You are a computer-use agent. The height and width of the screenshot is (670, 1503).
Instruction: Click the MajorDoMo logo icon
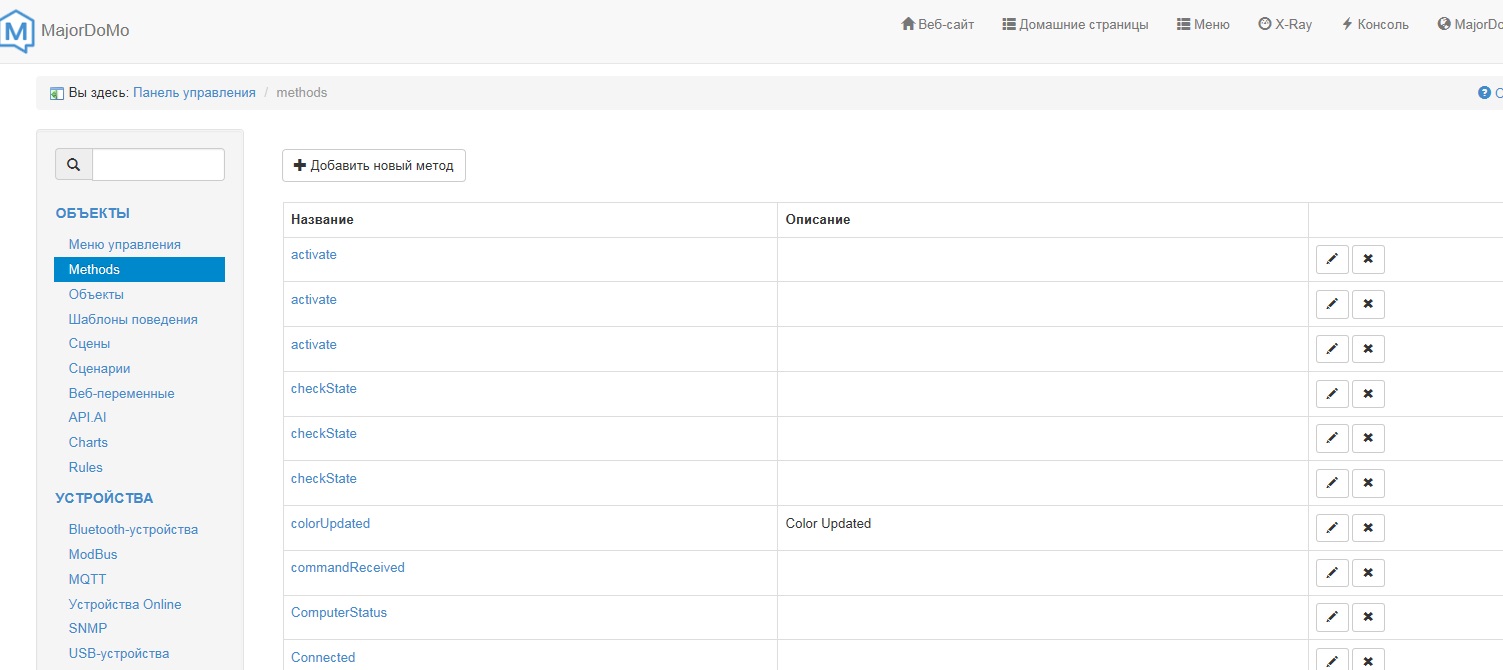17,31
